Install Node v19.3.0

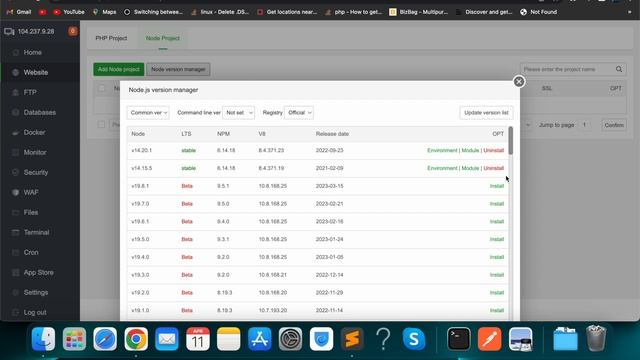tap(497, 275)
